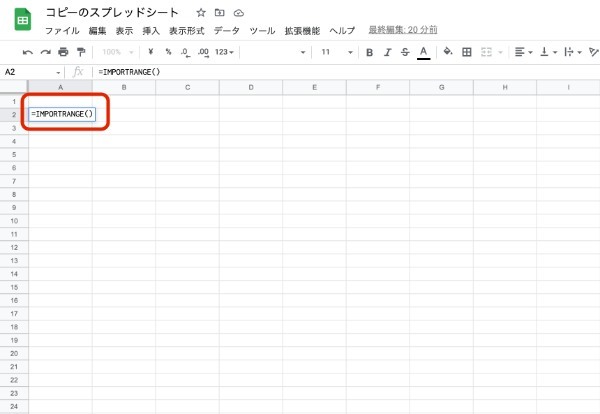The height and width of the screenshot is (414, 600).
Task: Select row 12 header
Action: 14,247
